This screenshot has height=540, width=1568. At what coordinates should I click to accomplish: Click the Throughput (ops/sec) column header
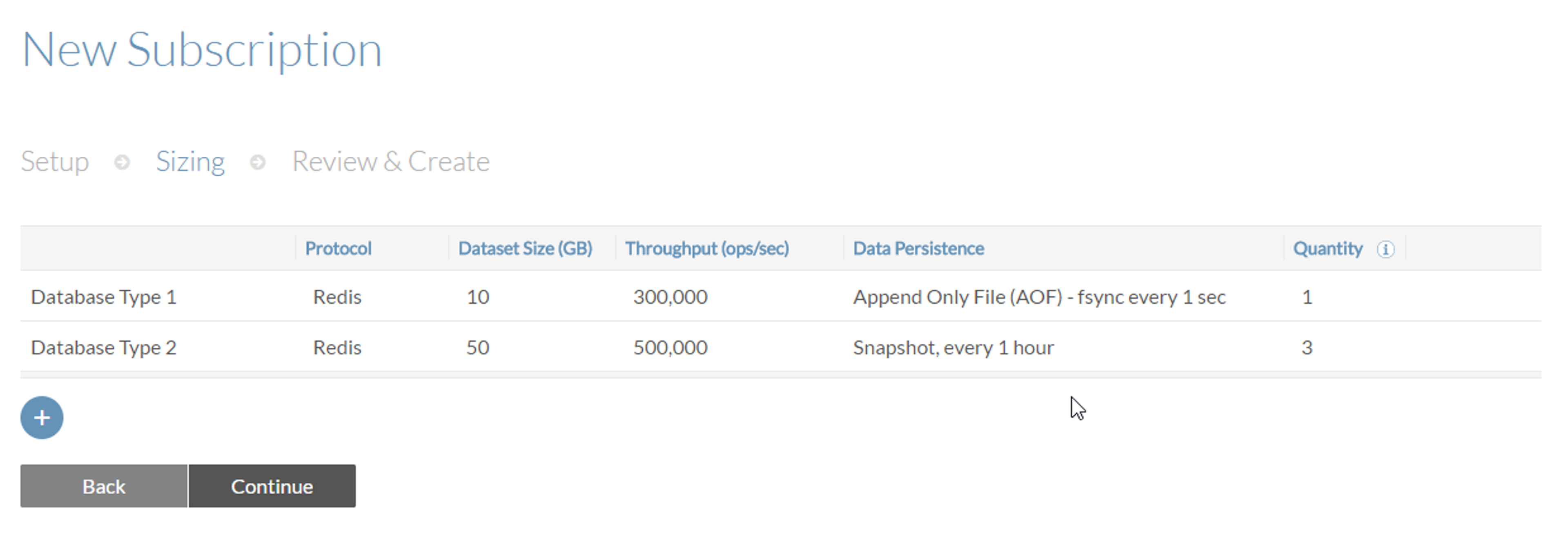(x=707, y=249)
